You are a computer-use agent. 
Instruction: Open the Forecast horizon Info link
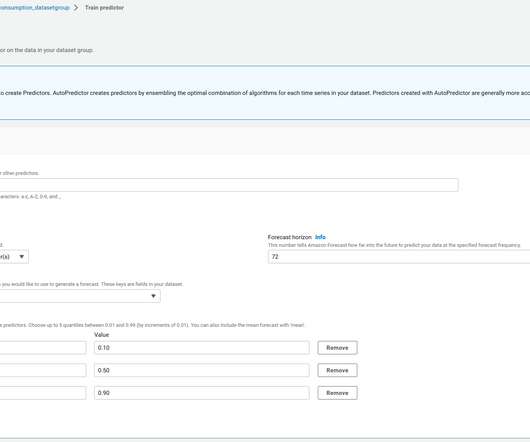pyautogui.click(x=320, y=237)
